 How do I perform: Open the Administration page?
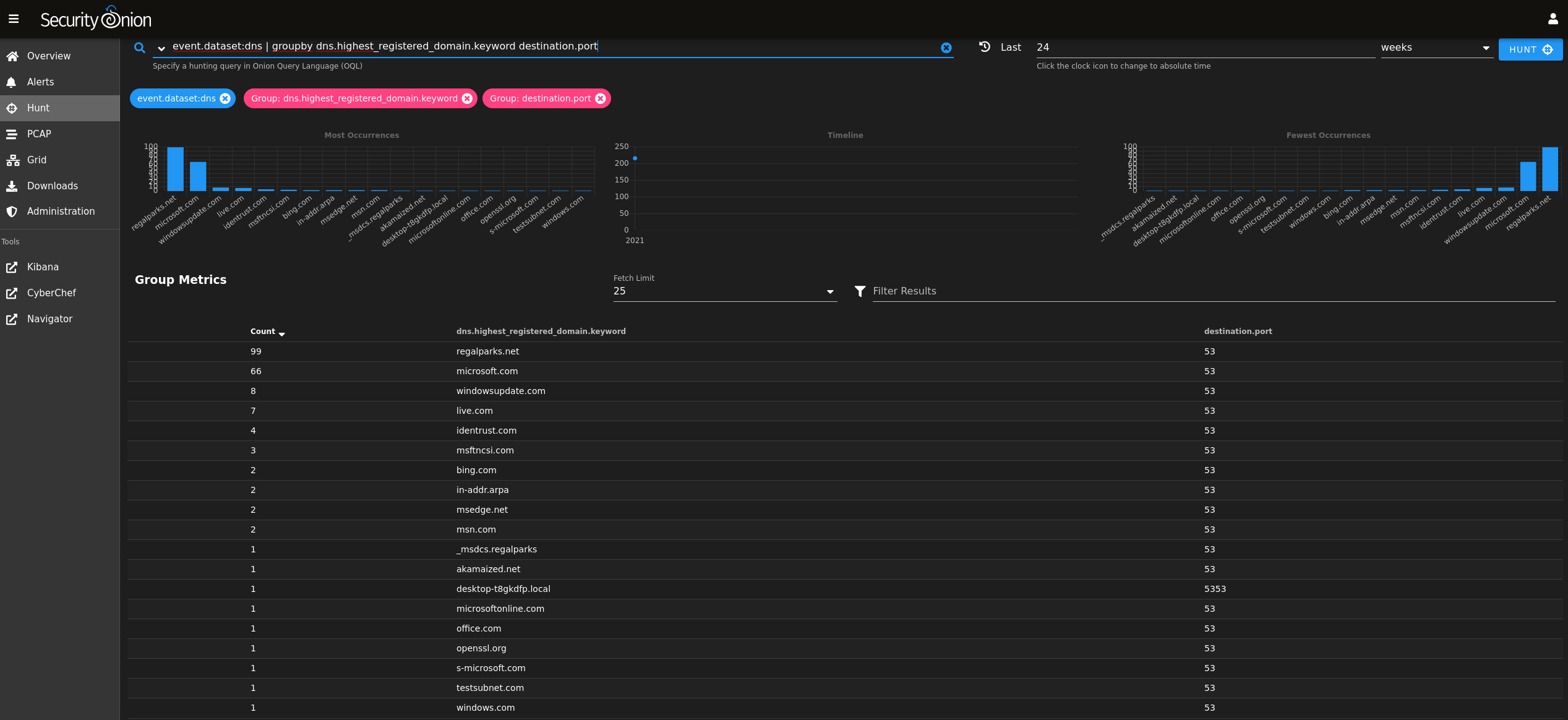(x=60, y=212)
